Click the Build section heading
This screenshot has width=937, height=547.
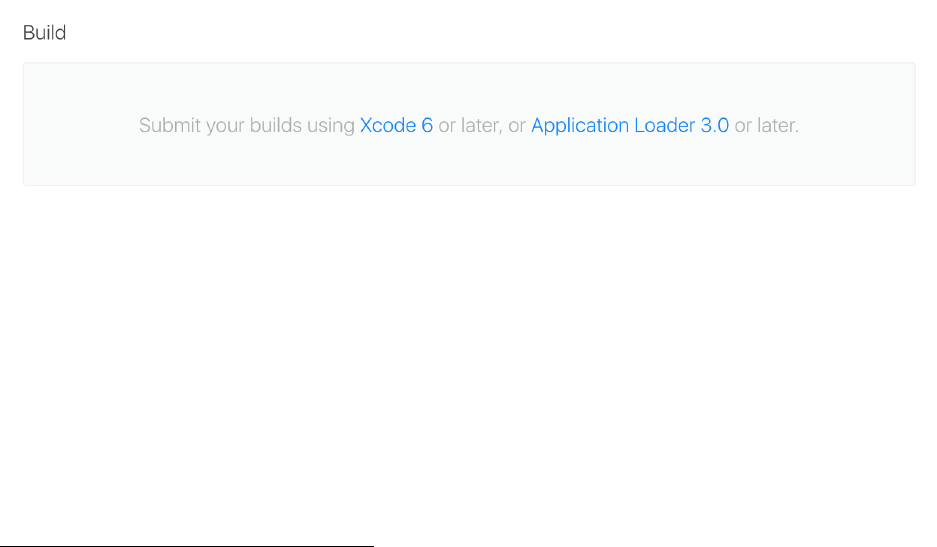45,33
